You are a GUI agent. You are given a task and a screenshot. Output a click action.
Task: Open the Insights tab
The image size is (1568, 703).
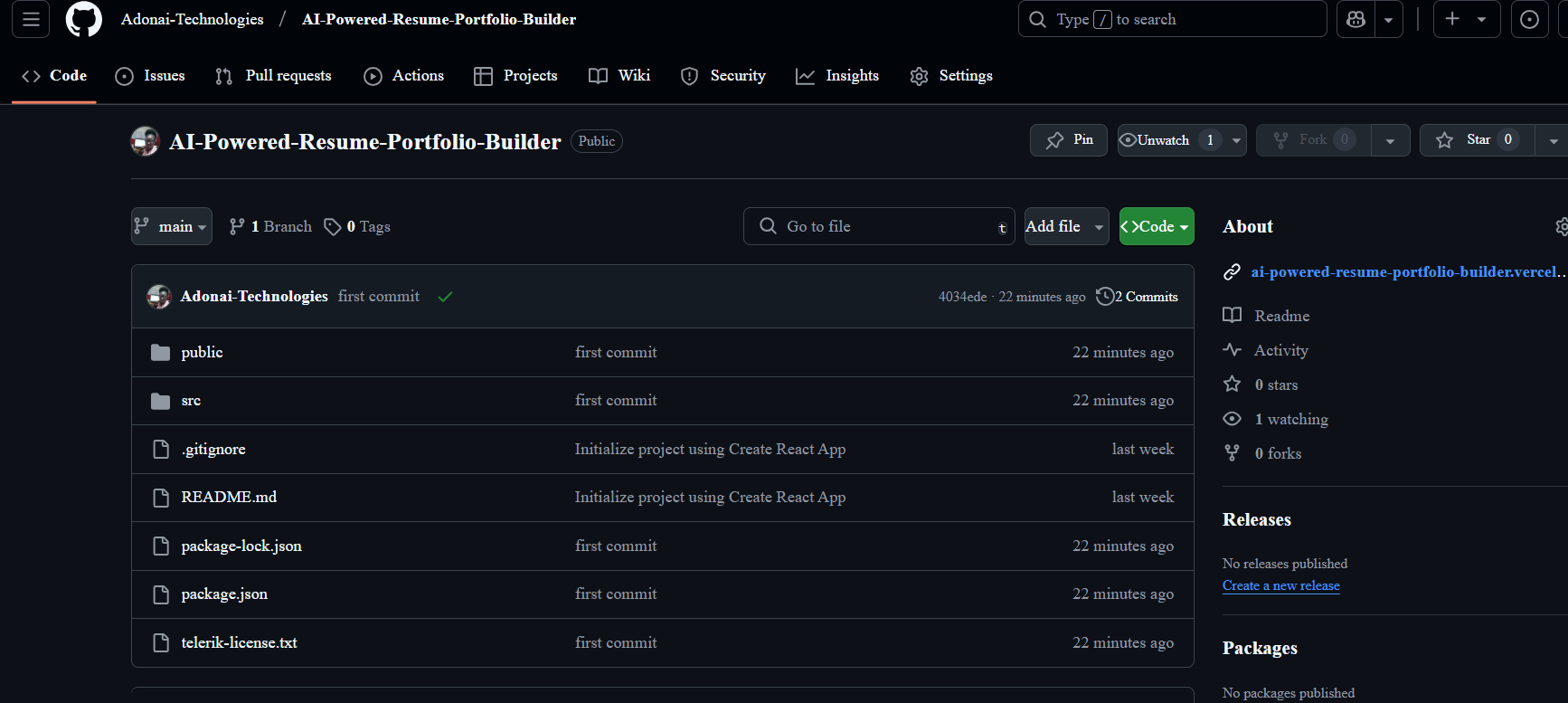(837, 76)
